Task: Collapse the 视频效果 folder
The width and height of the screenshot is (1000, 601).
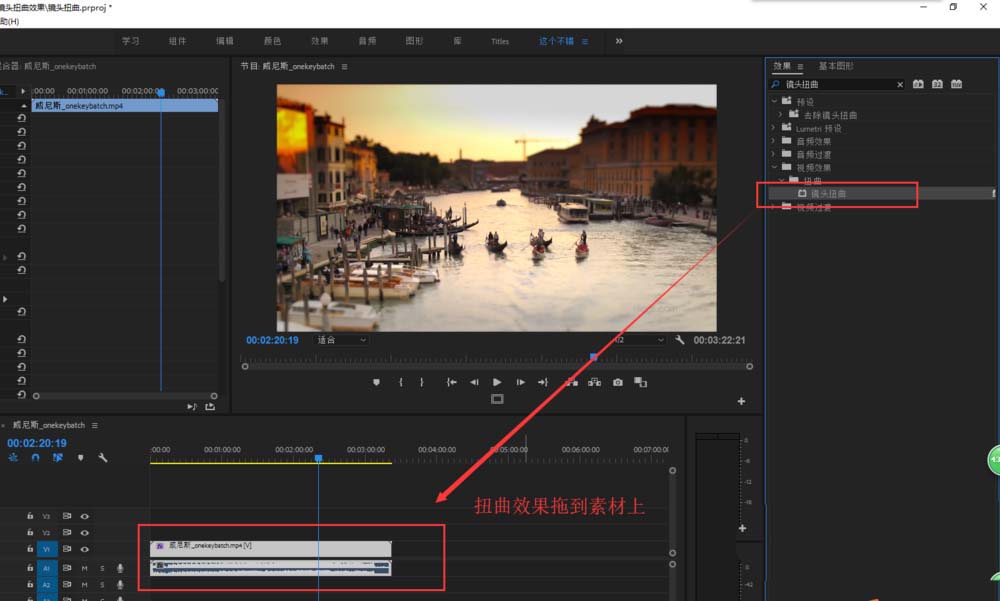Action: pos(774,167)
